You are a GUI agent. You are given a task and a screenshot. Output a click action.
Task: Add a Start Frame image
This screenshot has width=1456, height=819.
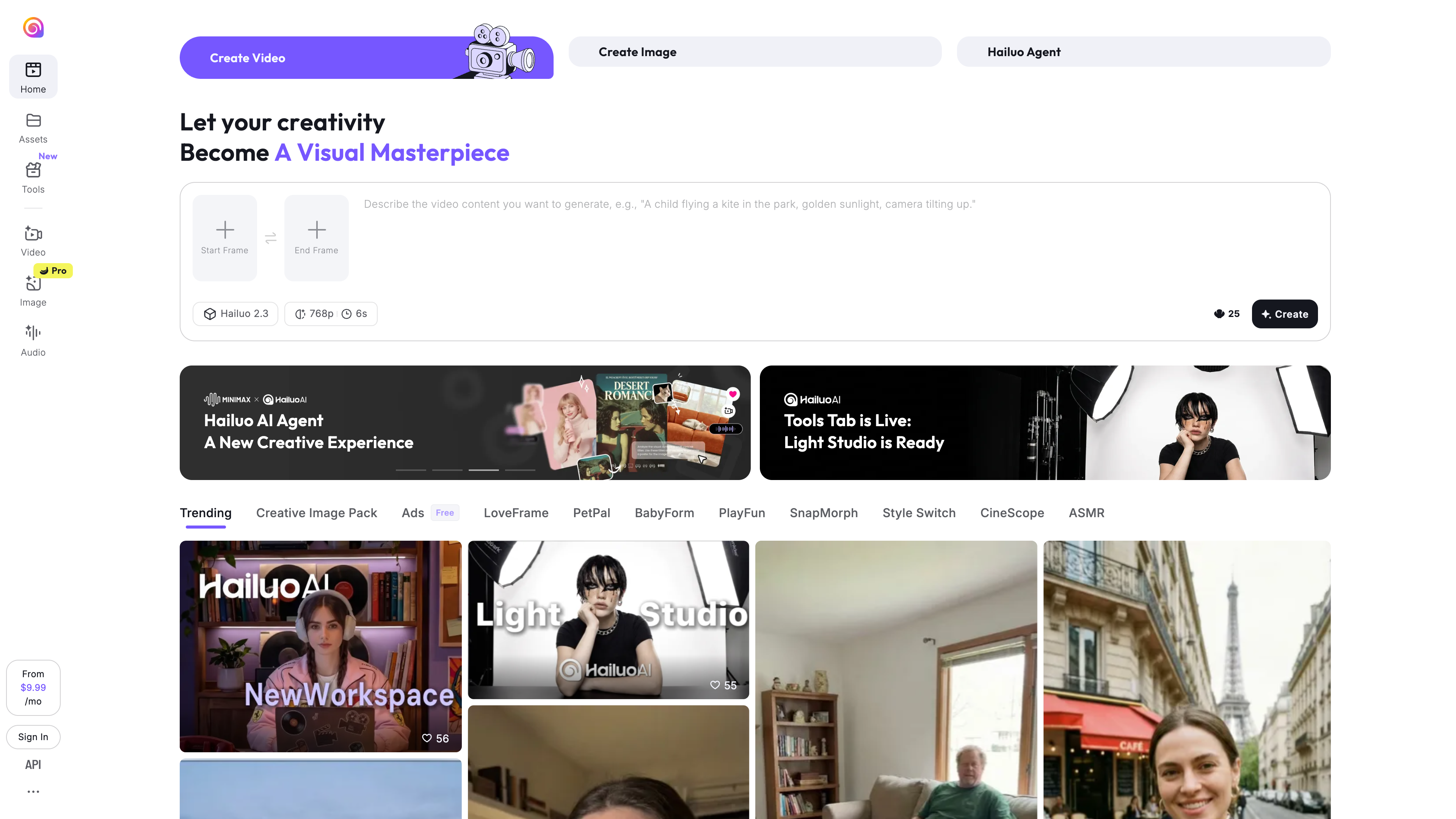224,237
